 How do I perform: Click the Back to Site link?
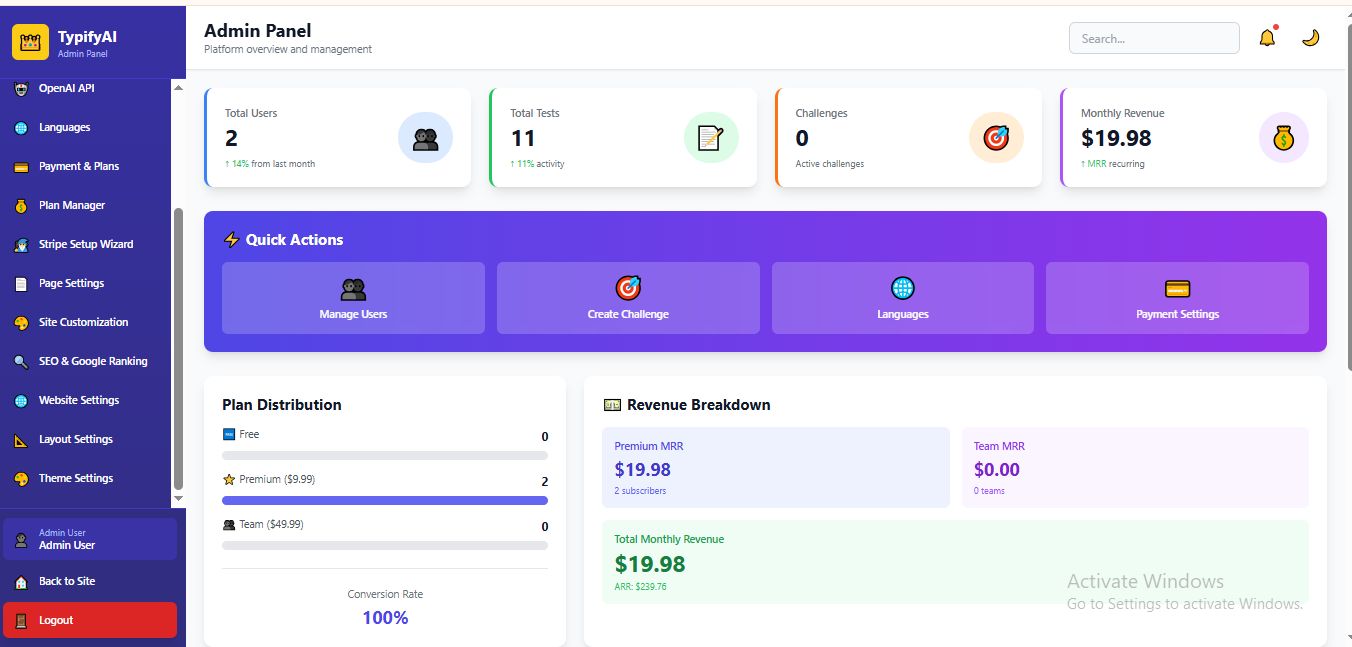67,581
